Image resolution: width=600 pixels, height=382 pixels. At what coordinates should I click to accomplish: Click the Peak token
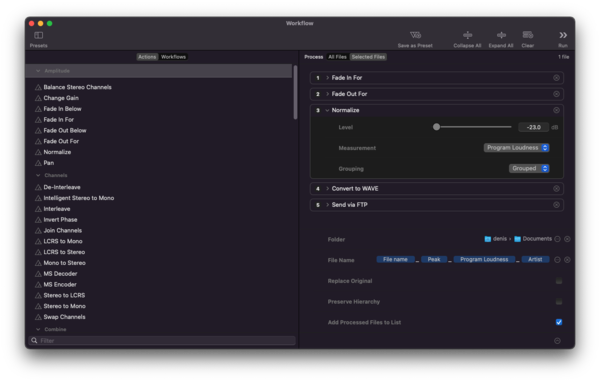[x=434, y=260]
